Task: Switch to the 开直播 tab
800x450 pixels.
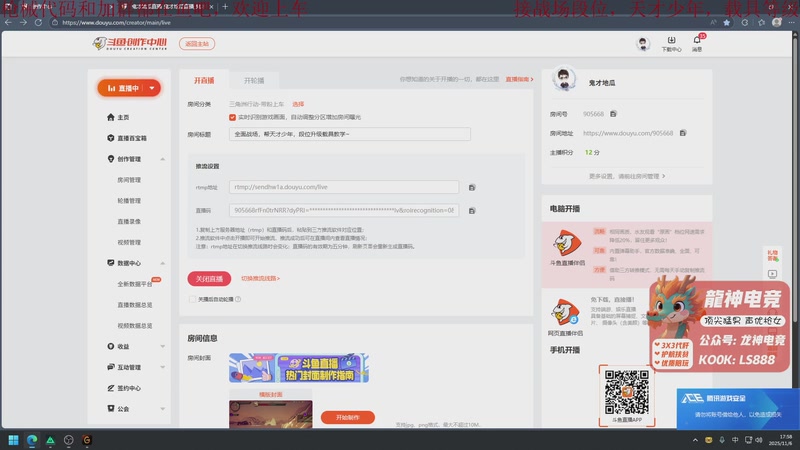Action: [x=204, y=80]
